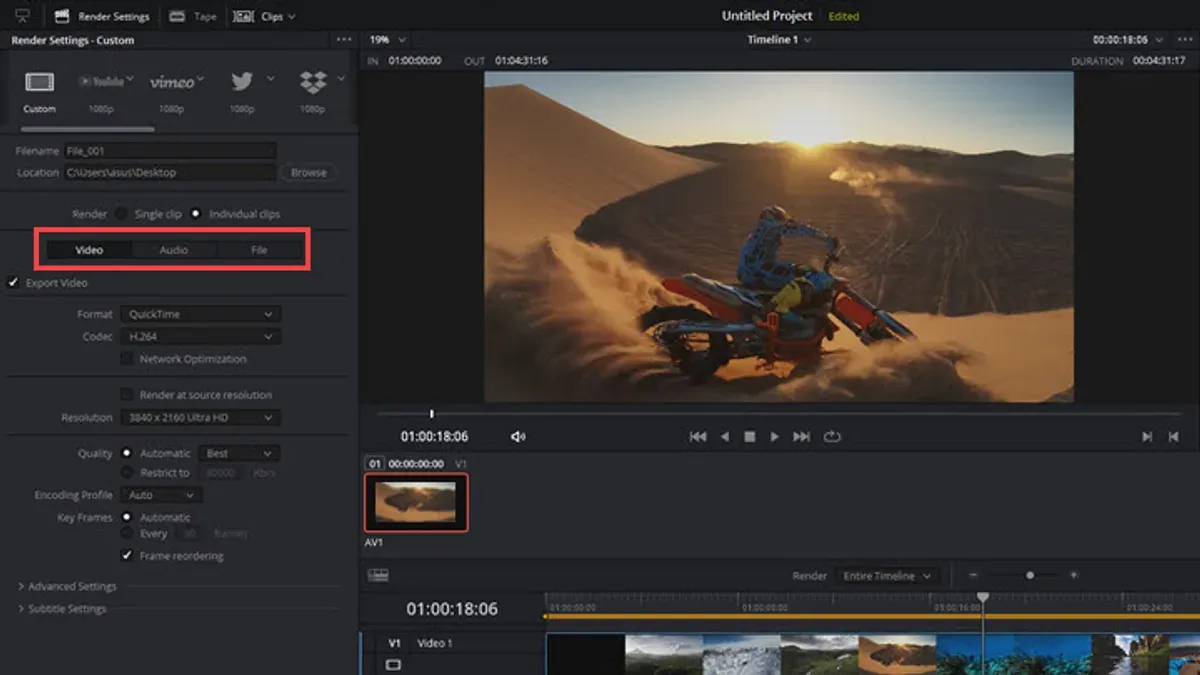Select the Individual clips render option
Viewport: 1200px width, 675px height.
pos(195,214)
